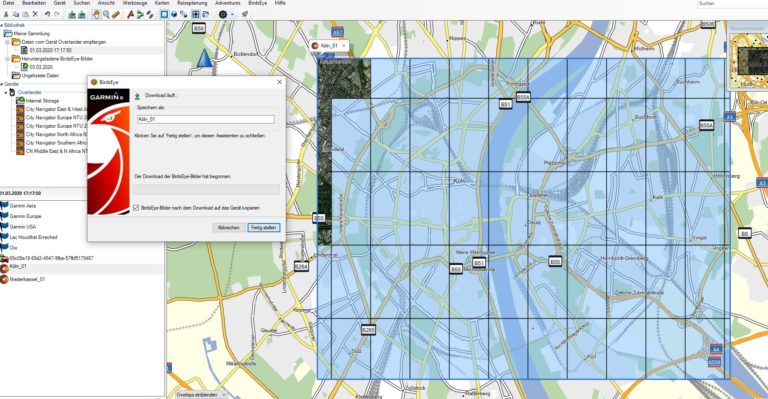Click the blue triangle map marker
Viewport: 768px width, 399px height.
(205, 58)
